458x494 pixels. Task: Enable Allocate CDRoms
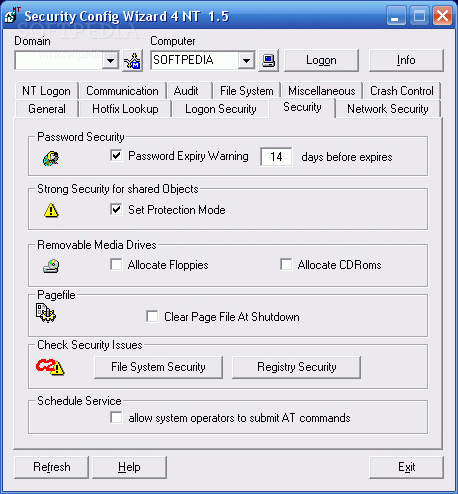[286, 265]
